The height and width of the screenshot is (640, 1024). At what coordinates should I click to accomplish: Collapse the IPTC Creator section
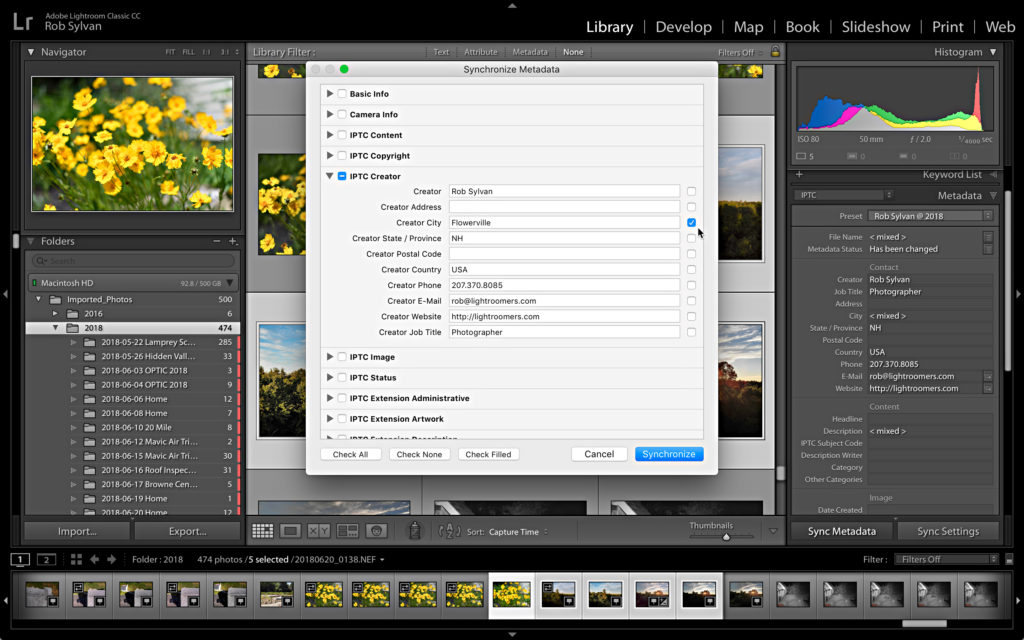tap(330, 175)
